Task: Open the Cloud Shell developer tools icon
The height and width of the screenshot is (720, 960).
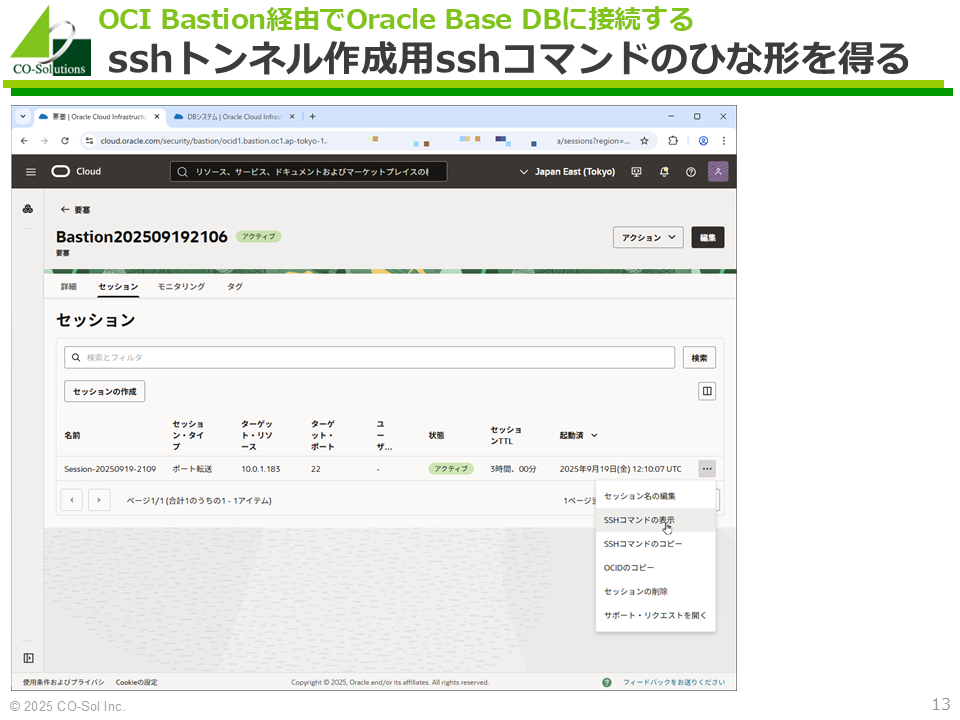Action: tap(637, 172)
